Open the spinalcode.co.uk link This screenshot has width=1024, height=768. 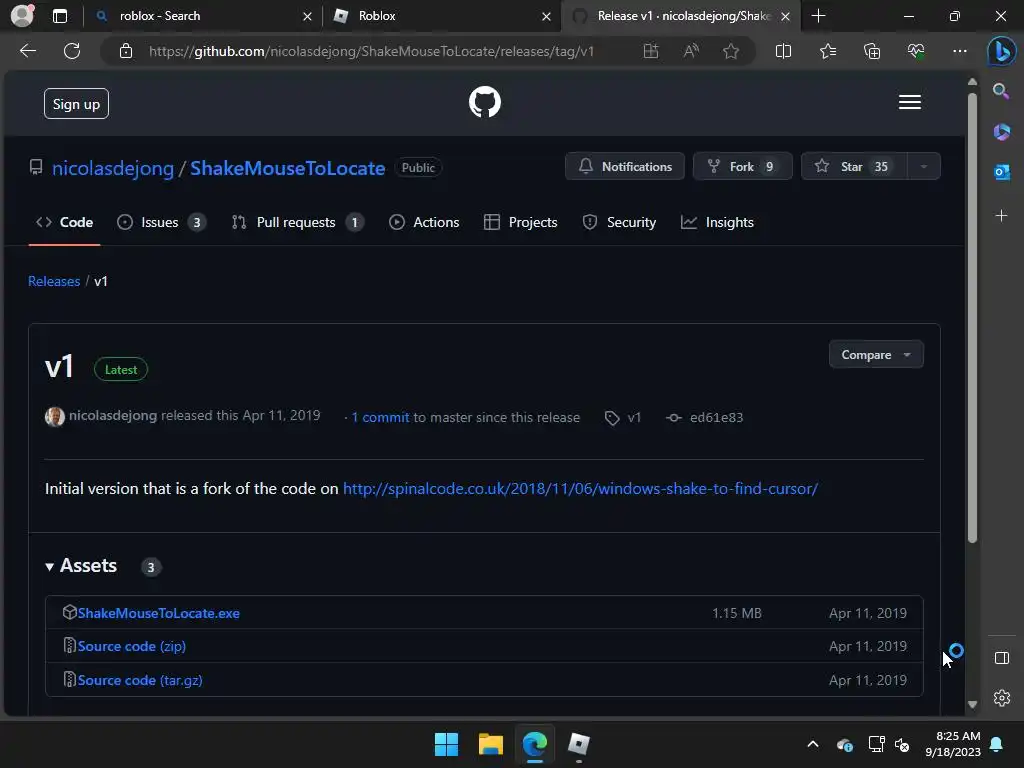580,488
